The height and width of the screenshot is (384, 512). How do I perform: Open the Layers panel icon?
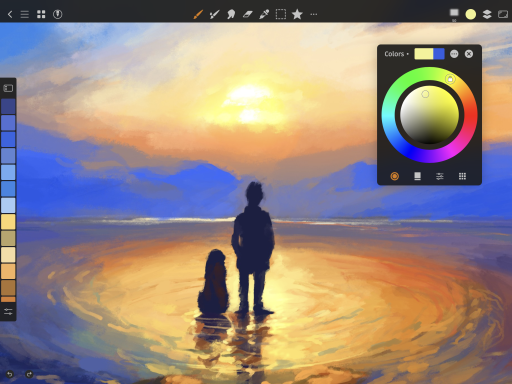coord(487,14)
